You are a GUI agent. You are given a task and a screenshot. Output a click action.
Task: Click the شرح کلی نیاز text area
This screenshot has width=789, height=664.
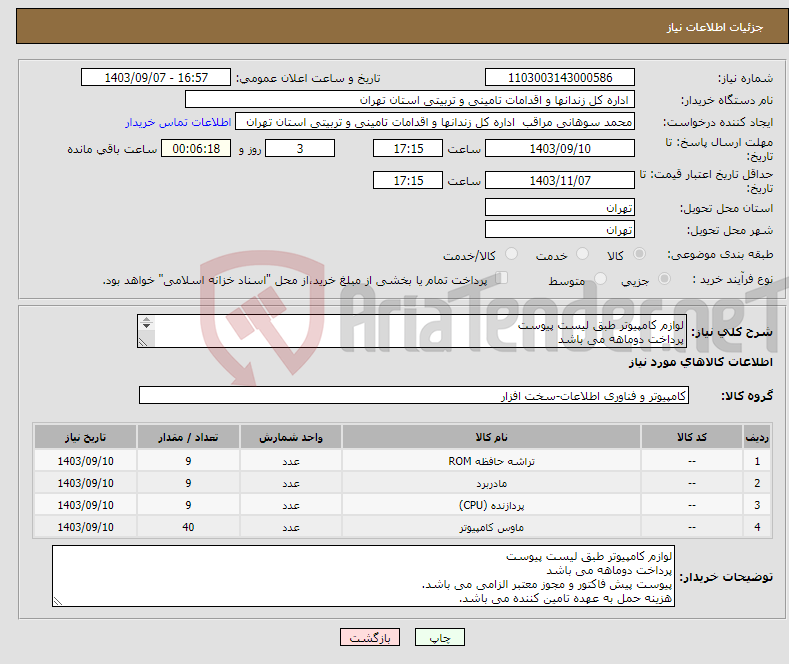(x=412, y=331)
